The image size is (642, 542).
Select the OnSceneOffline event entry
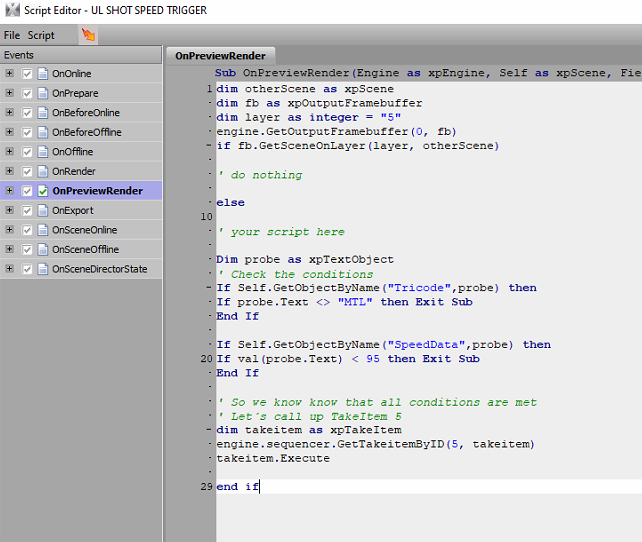pyautogui.click(x=85, y=249)
